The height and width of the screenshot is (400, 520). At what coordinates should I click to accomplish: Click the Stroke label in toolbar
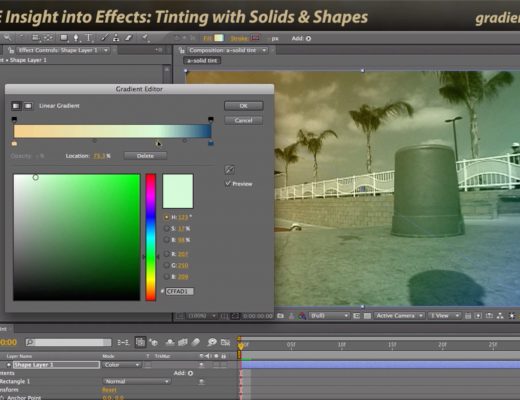239,39
